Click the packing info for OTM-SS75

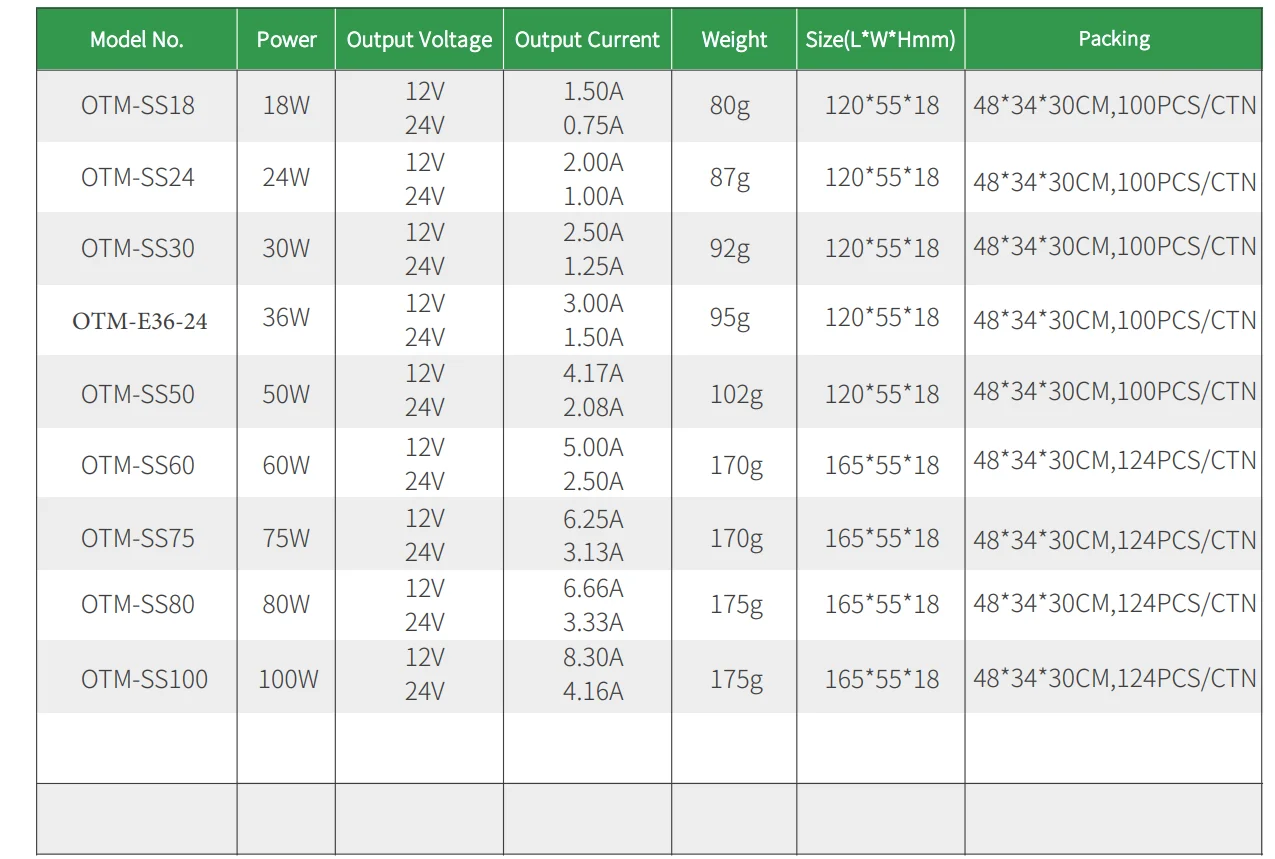(1113, 534)
